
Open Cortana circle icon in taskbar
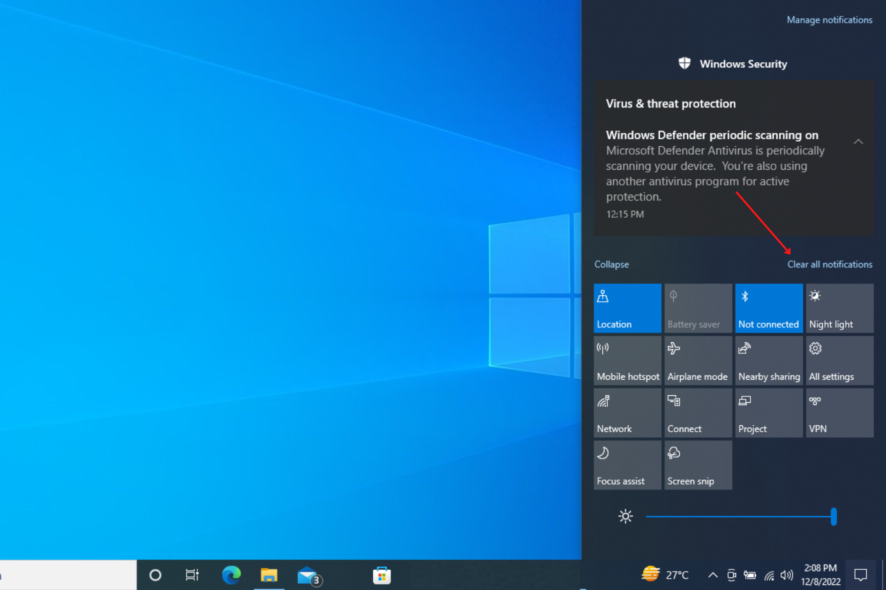(155, 575)
